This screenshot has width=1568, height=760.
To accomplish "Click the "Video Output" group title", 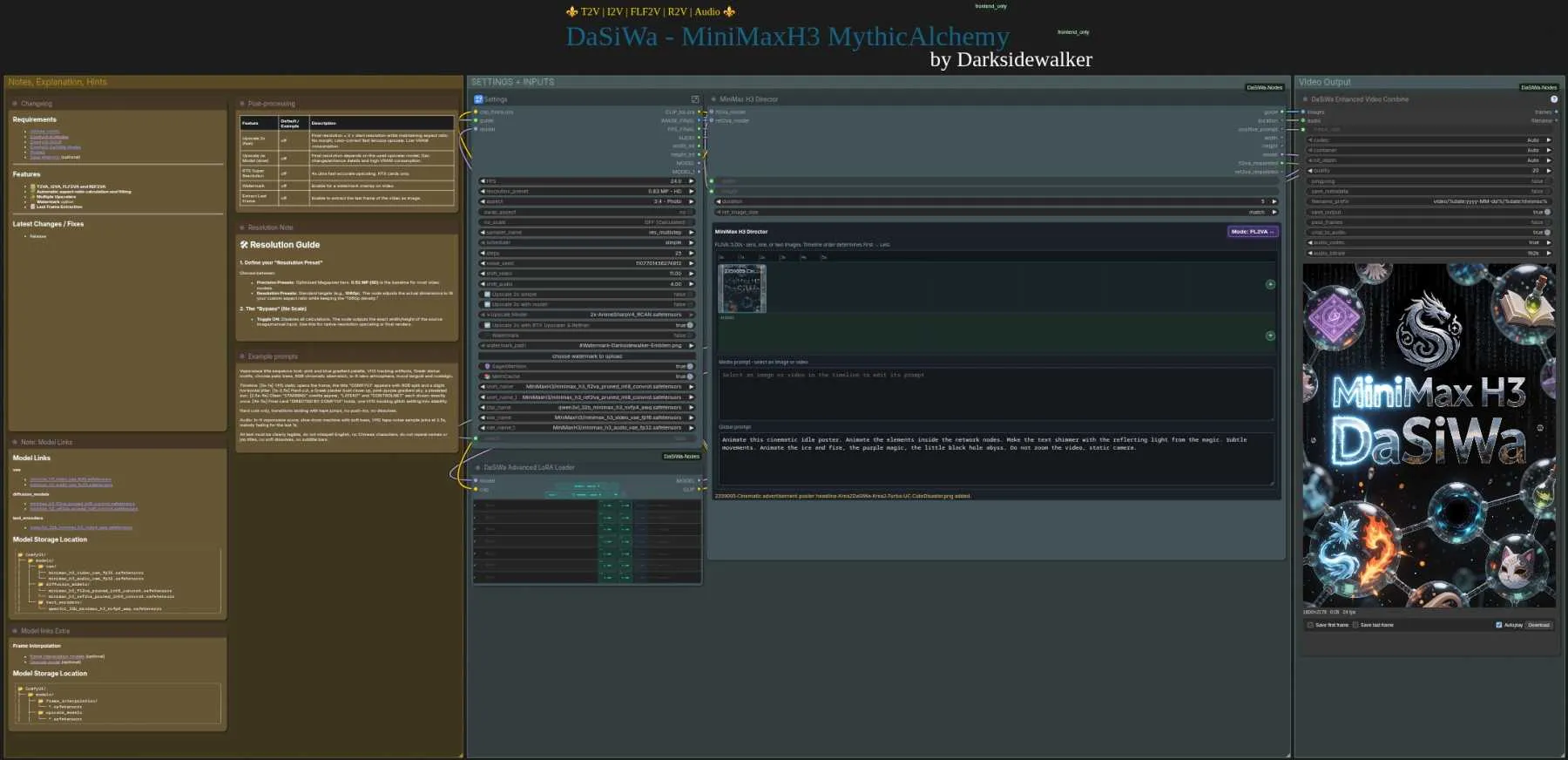I will point(1325,82).
